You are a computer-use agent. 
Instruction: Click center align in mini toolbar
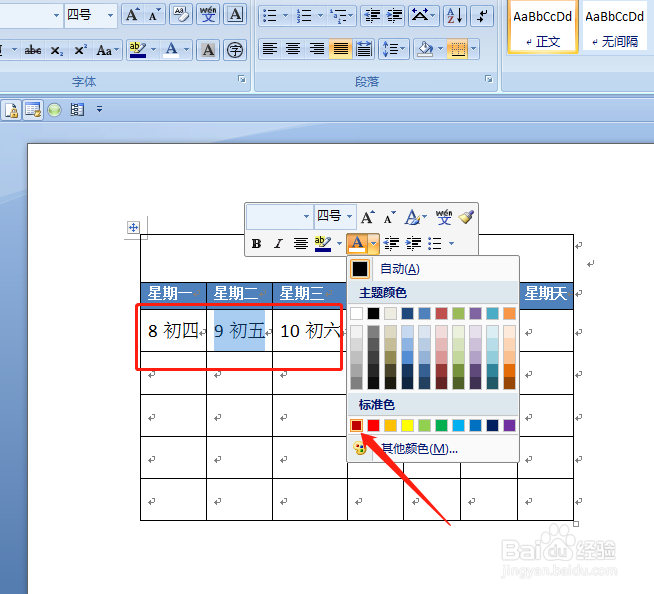pos(301,243)
